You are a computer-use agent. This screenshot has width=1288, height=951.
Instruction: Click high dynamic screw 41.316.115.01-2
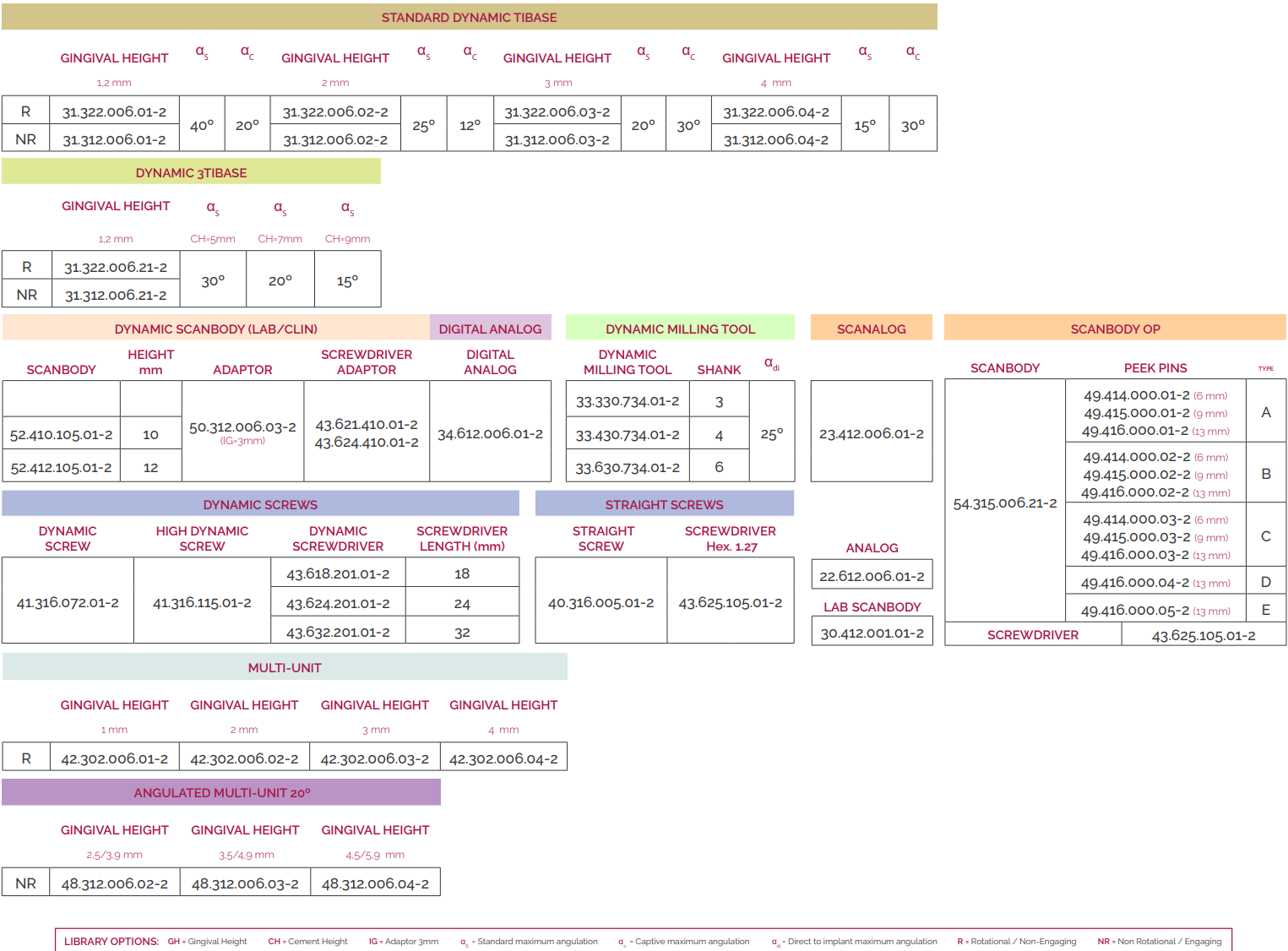[202, 602]
